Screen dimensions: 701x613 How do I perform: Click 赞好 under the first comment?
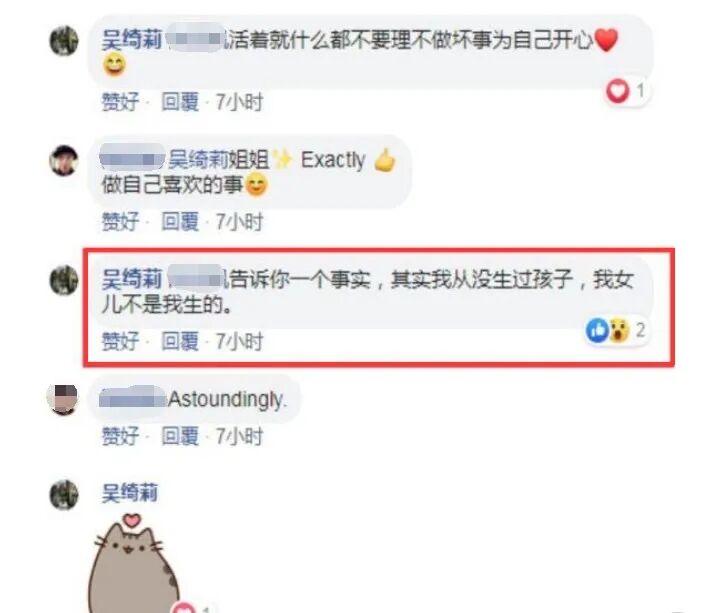click(x=120, y=102)
